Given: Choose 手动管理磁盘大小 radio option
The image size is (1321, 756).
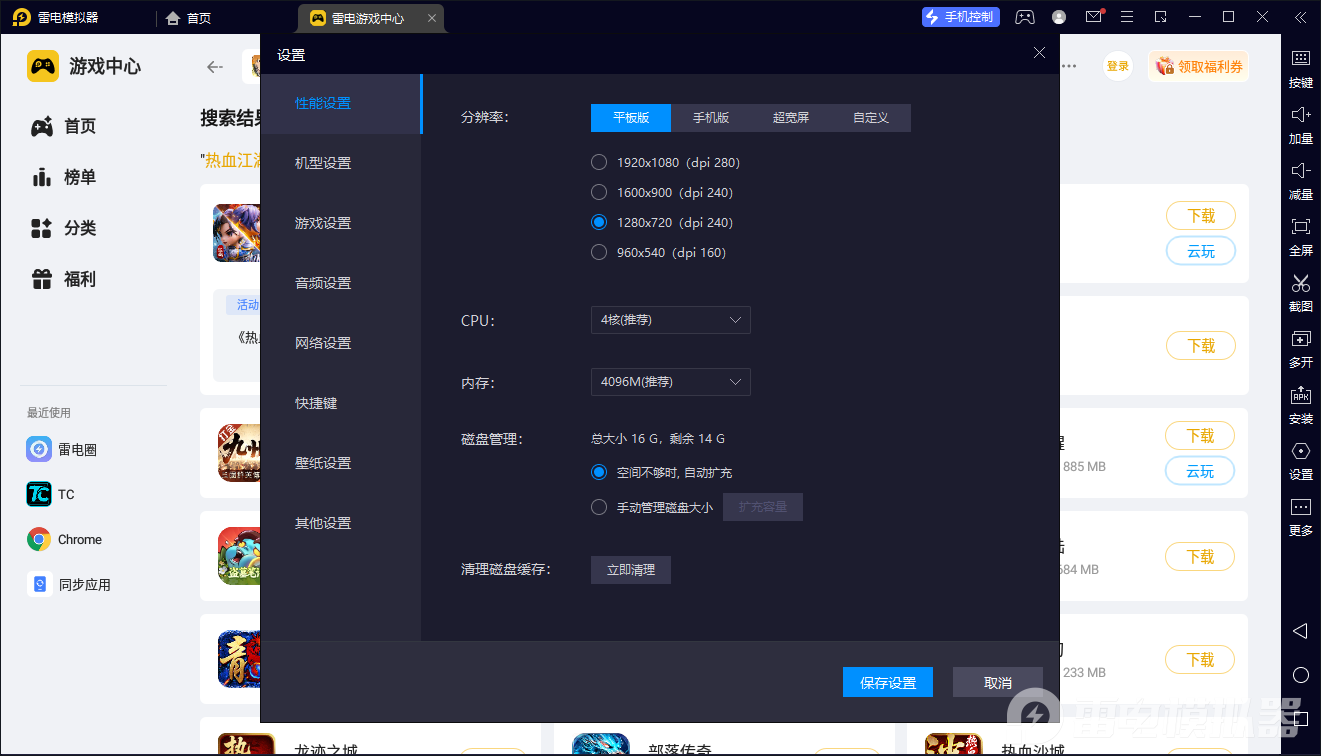Looking at the screenshot, I should [599, 507].
